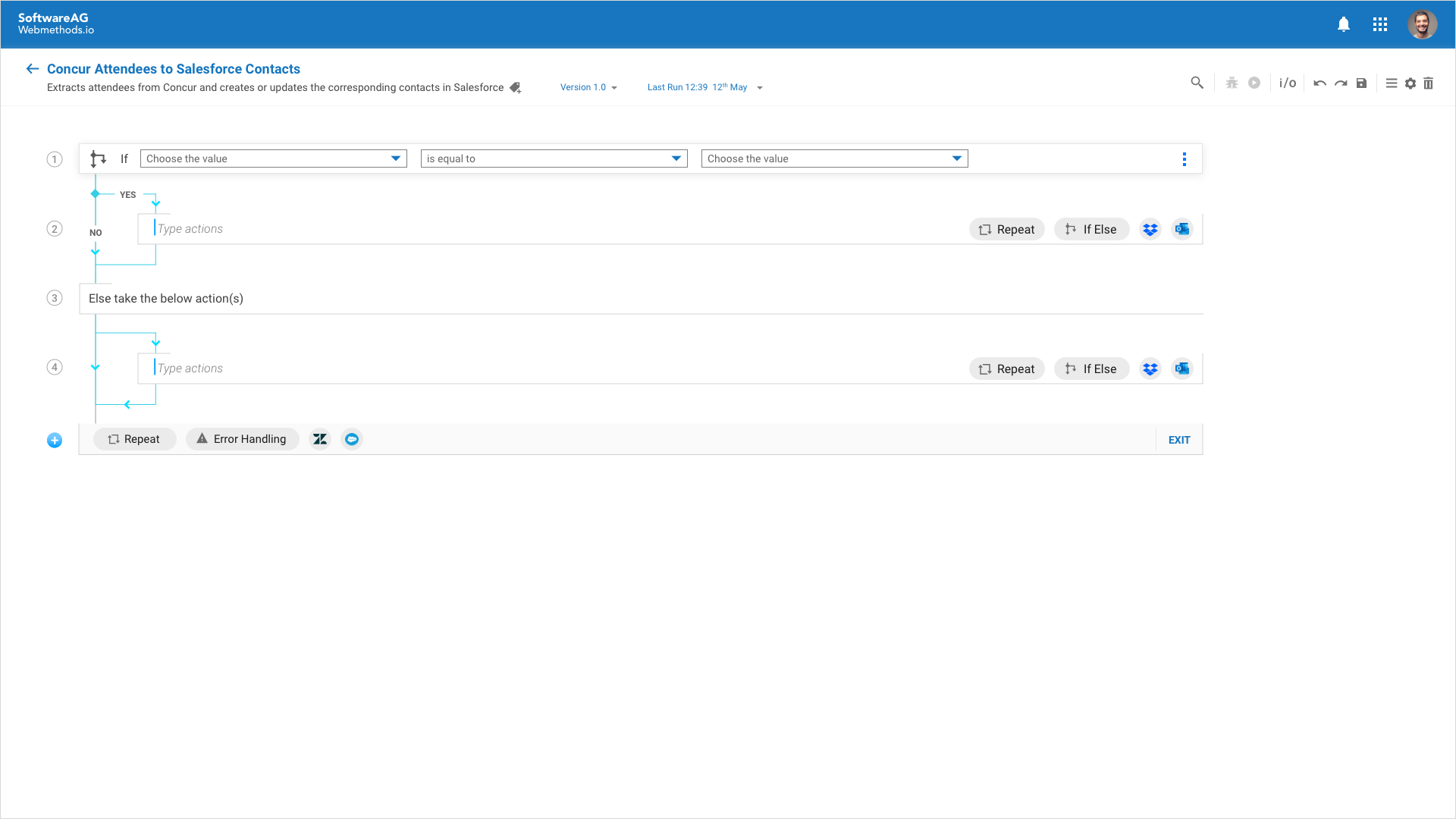Open 'is equal to' operator dropdown
Image resolution: width=1456 pixels, height=819 pixels.
click(554, 158)
